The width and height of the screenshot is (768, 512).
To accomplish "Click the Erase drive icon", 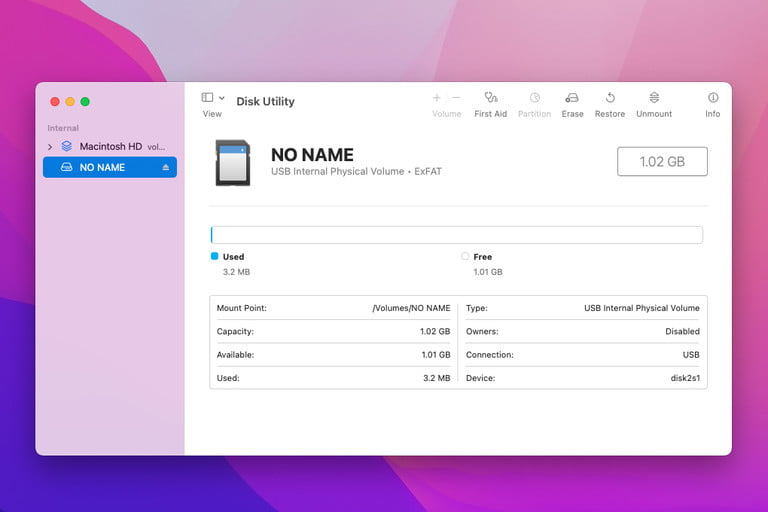I will [572, 98].
